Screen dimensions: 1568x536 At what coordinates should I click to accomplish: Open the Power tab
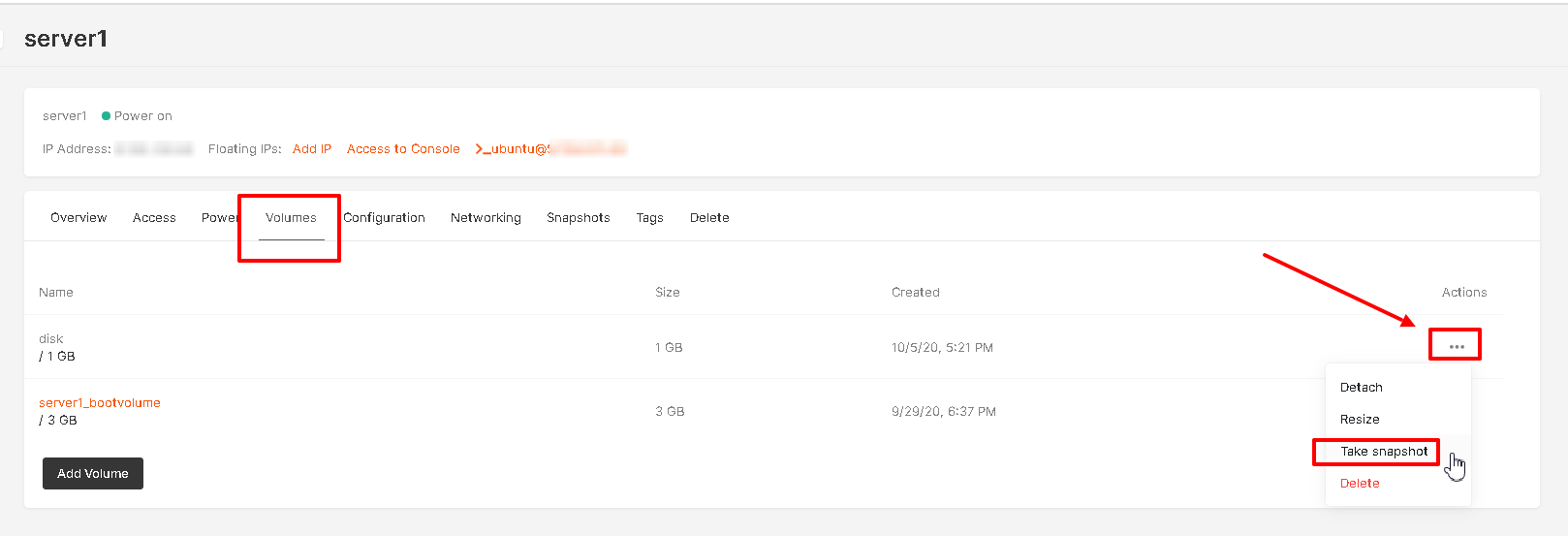[x=220, y=217]
